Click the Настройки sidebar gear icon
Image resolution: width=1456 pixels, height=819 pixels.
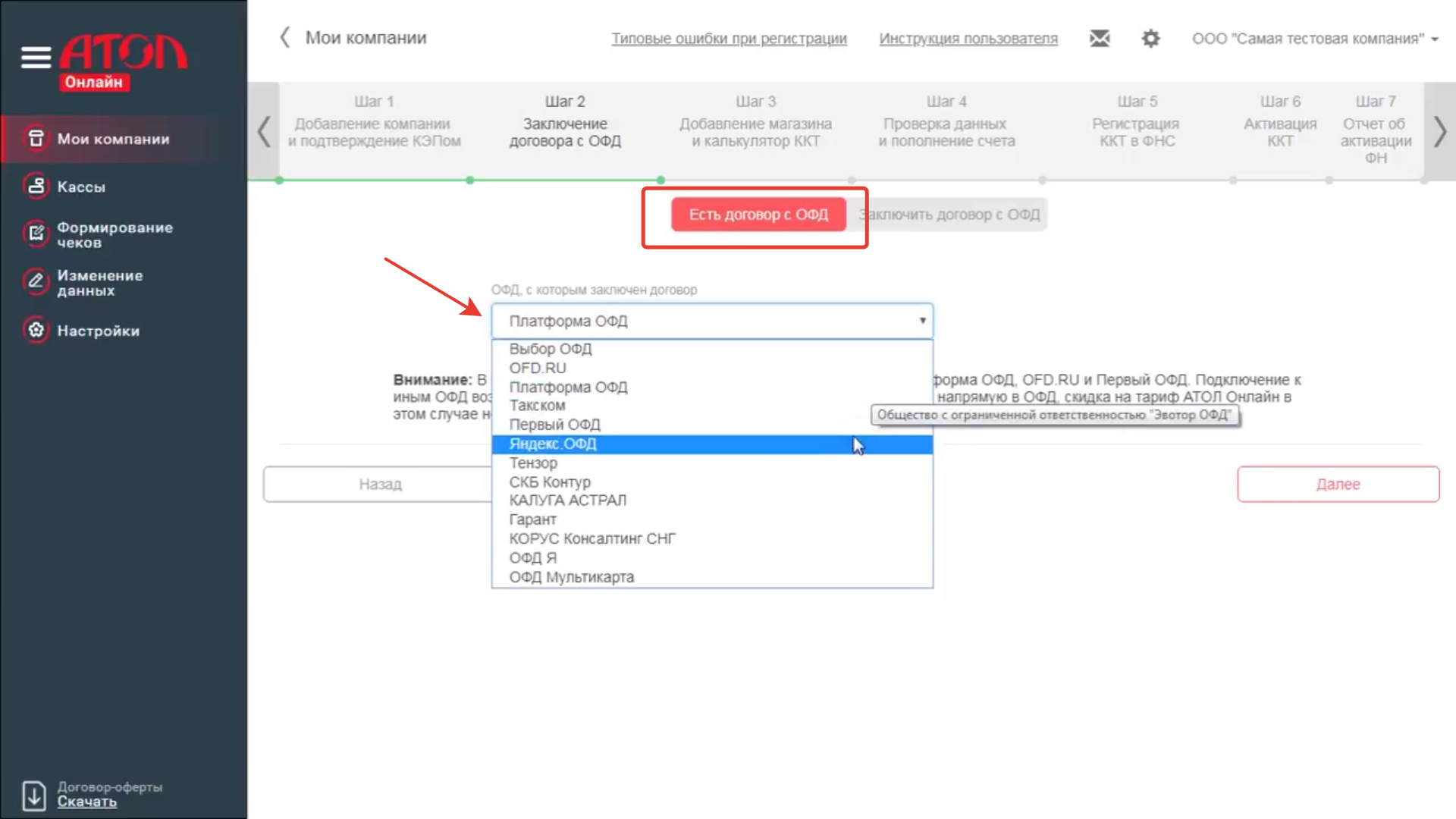pos(36,331)
